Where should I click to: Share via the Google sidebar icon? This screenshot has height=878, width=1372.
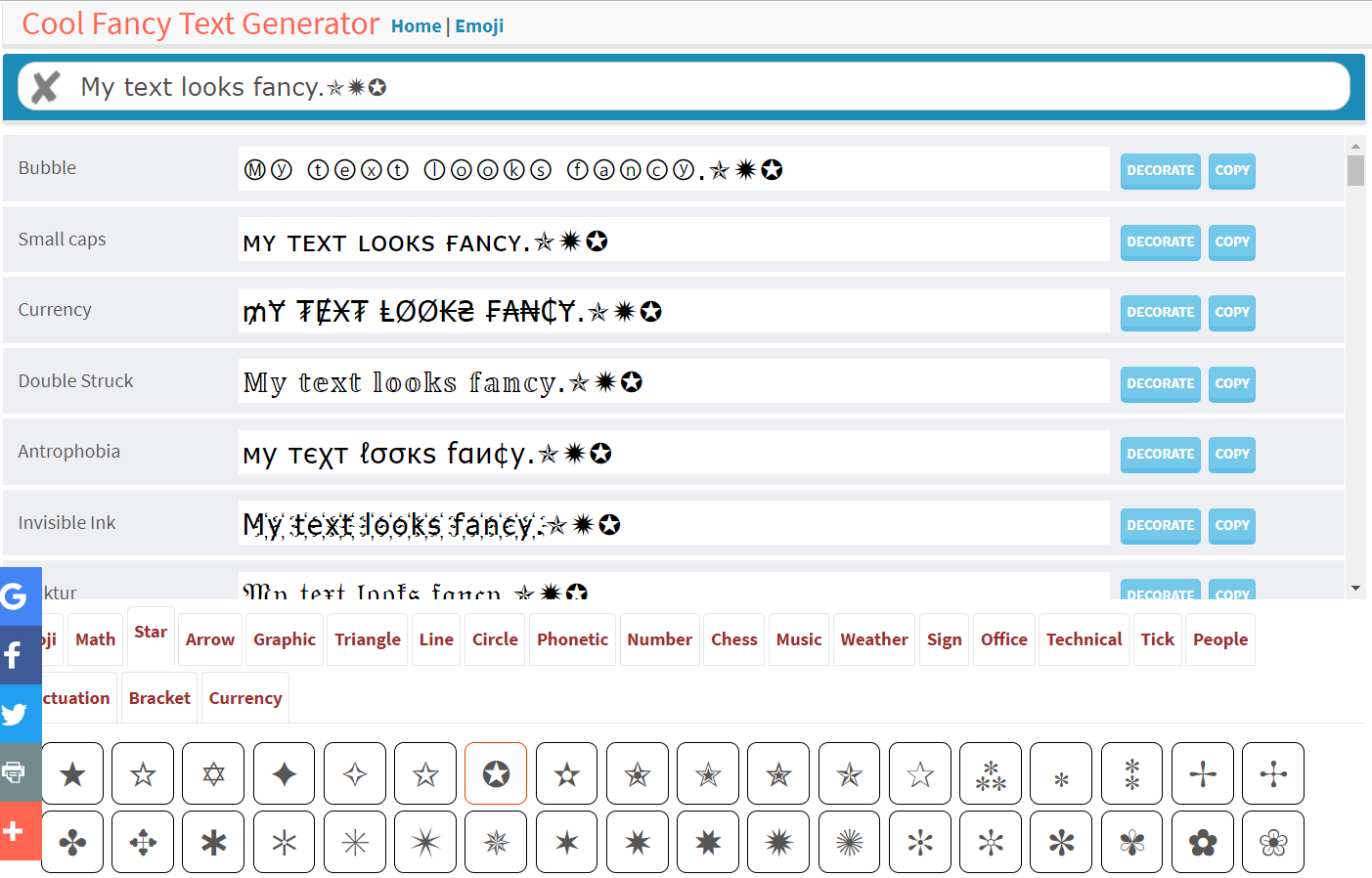click(x=18, y=595)
